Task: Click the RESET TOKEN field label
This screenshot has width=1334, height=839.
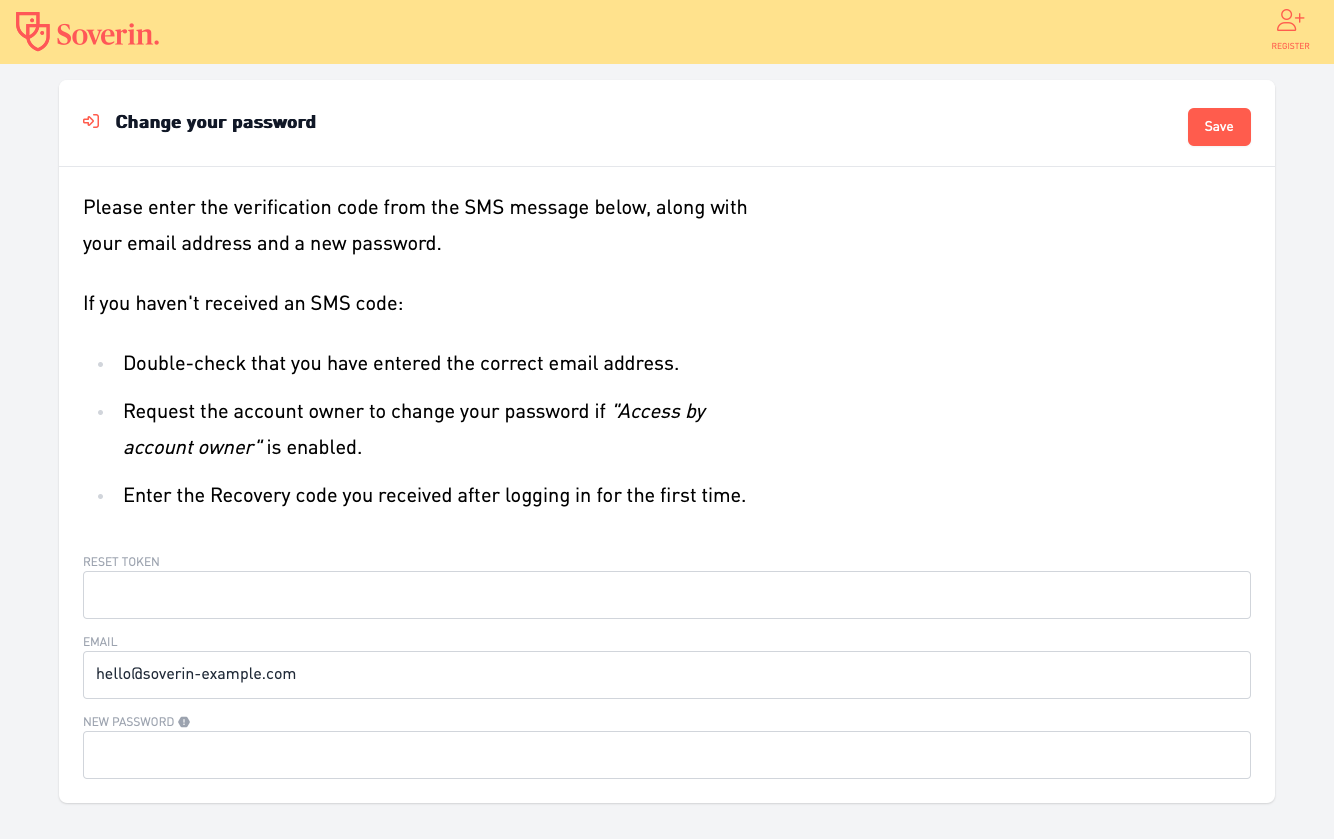Action: tap(121, 562)
